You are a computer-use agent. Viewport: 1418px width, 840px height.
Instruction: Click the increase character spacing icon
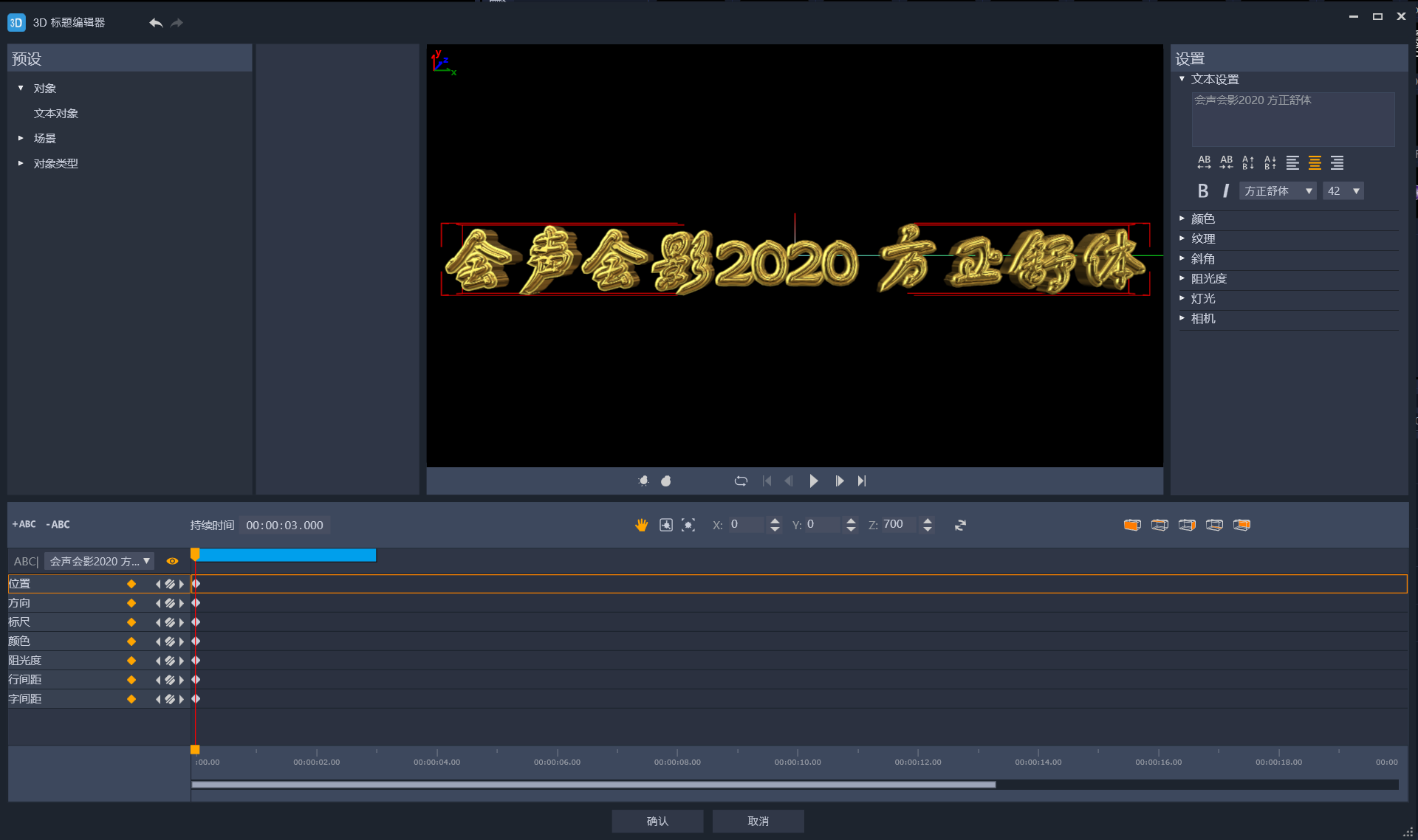tap(1204, 162)
